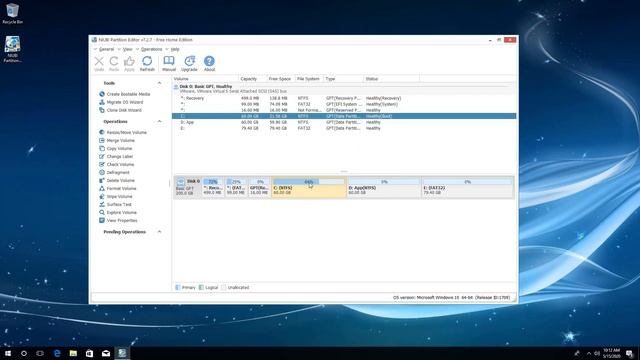640x360 pixels.
Task: Open NIUBI Partition Editor desktop shortcut
Action: point(12,49)
